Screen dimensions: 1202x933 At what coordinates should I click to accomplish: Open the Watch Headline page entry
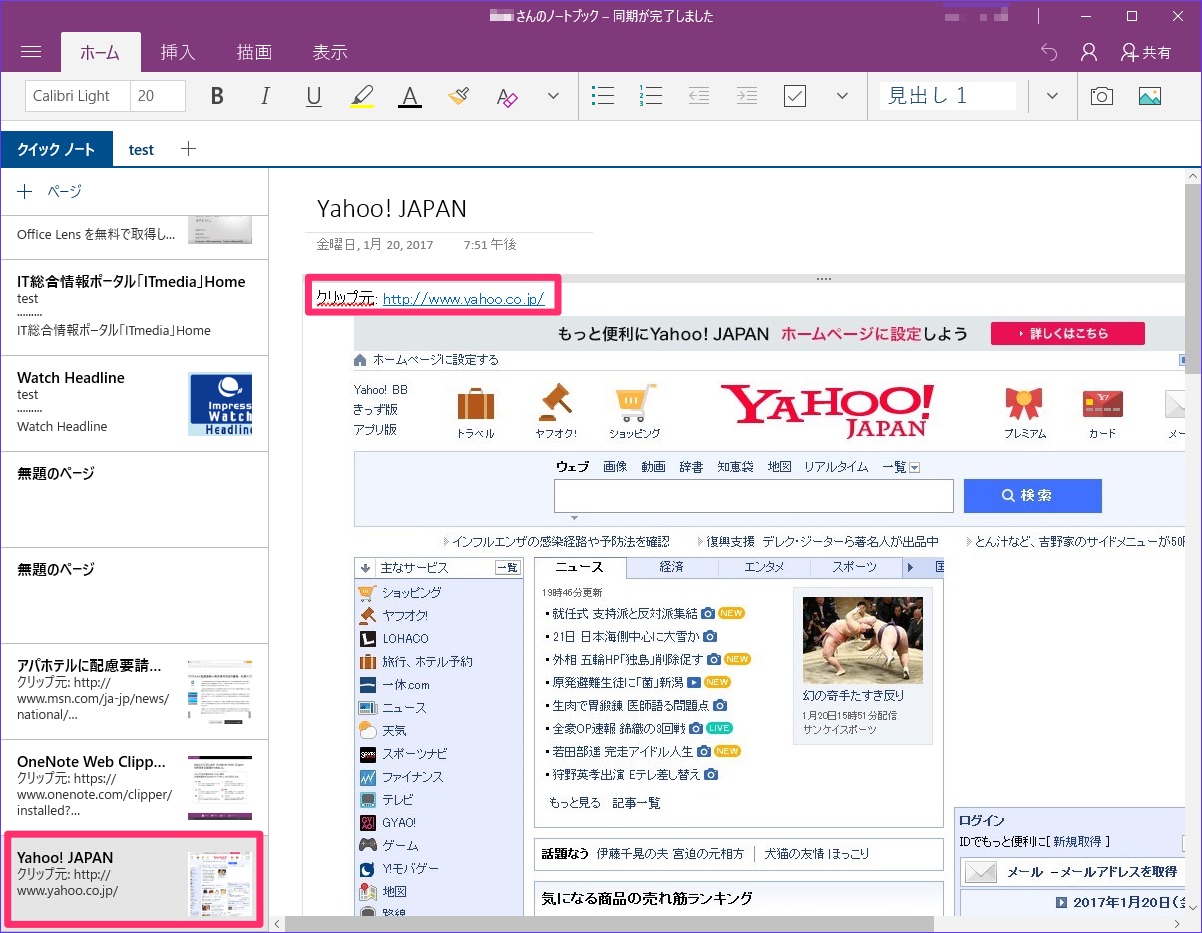134,403
